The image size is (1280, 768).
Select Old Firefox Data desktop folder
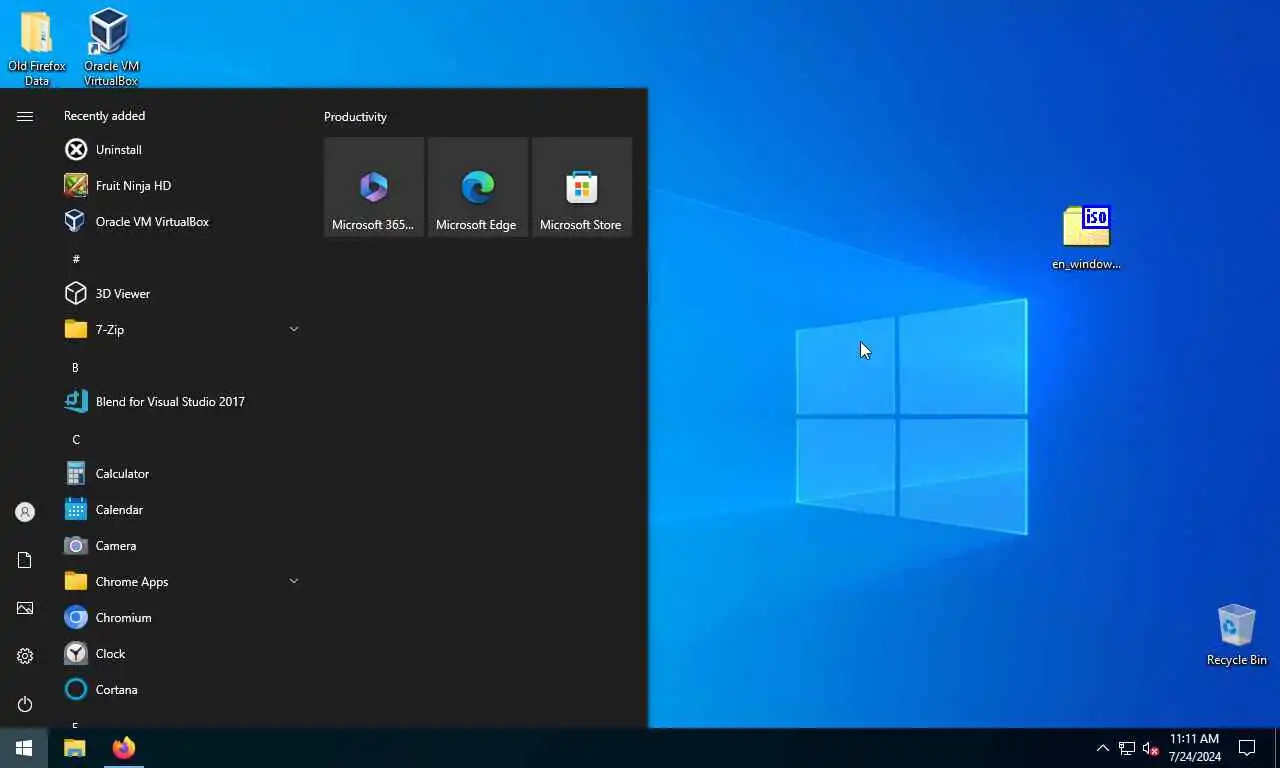(x=37, y=48)
